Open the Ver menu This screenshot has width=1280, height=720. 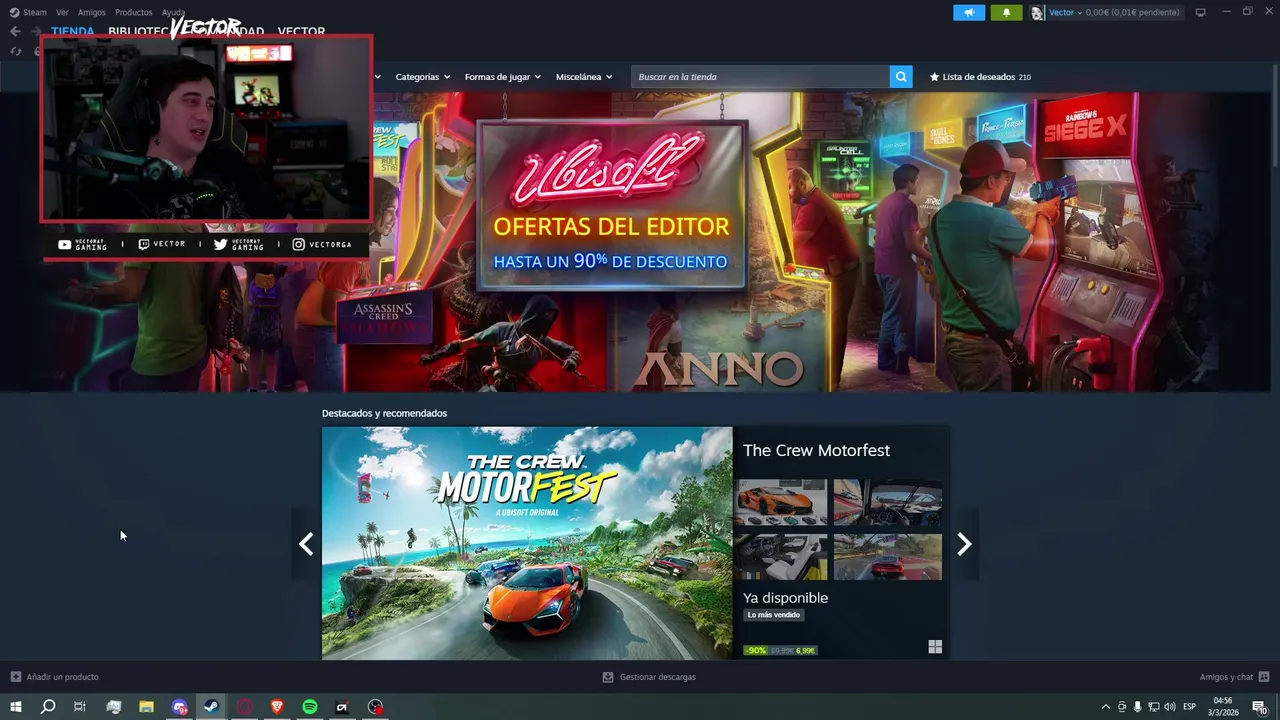(62, 12)
